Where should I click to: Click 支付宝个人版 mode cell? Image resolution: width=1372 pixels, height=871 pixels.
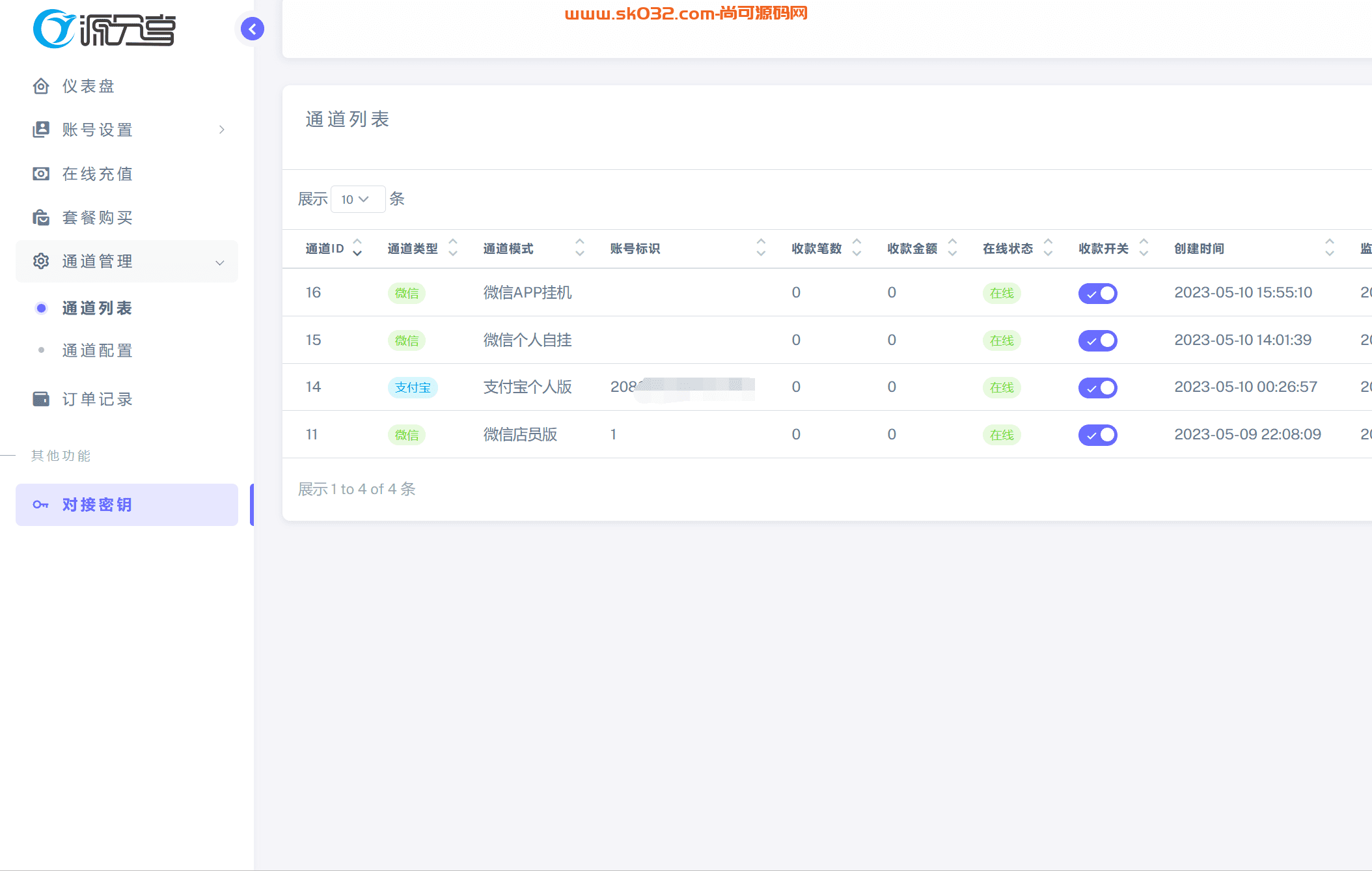tap(527, 387)
